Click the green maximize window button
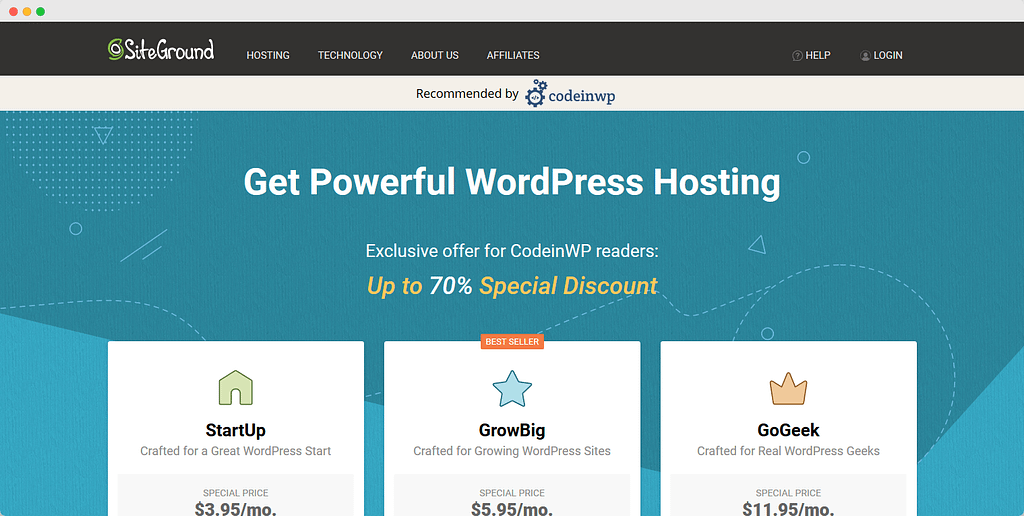 pos(40,12)
